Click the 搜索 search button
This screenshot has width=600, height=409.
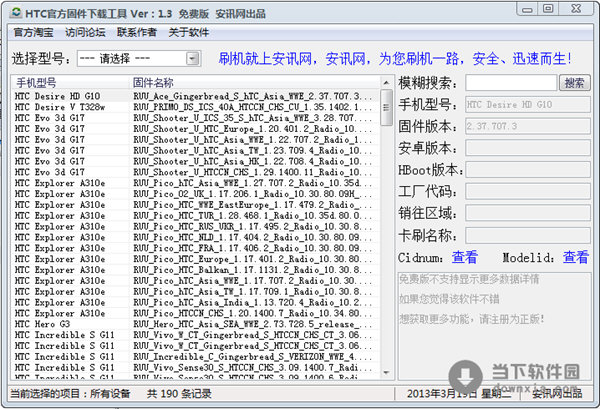574,83
